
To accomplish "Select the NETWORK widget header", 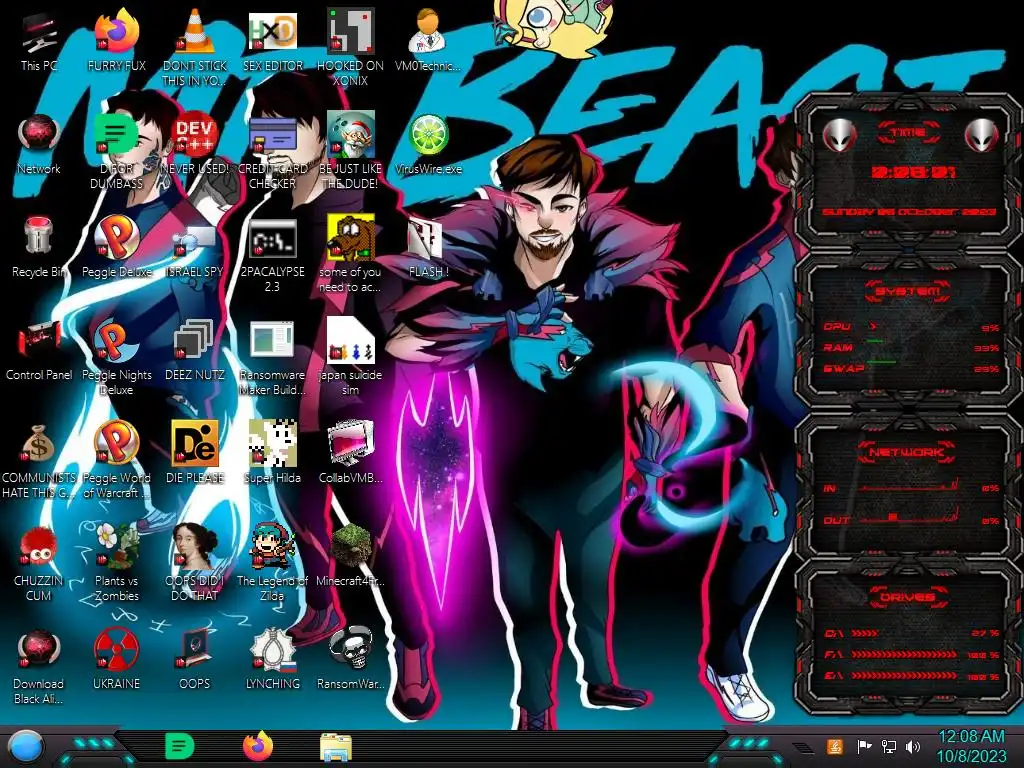I will (x=907, y=451).
